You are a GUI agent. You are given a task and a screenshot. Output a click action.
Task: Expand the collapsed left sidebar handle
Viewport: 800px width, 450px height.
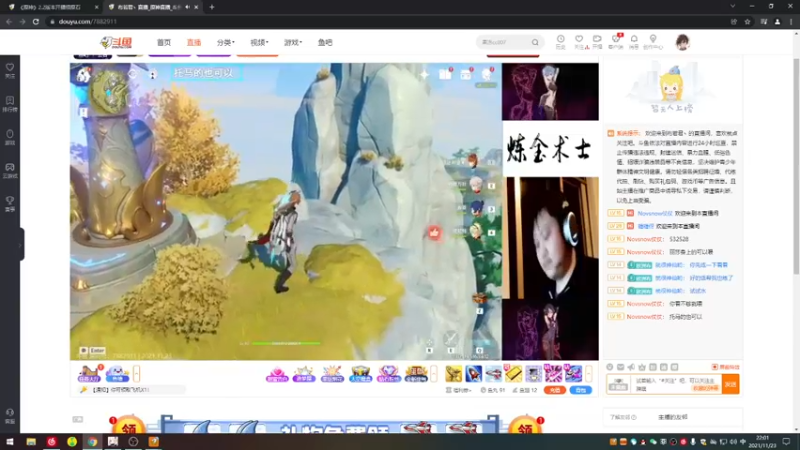[21, 244]
